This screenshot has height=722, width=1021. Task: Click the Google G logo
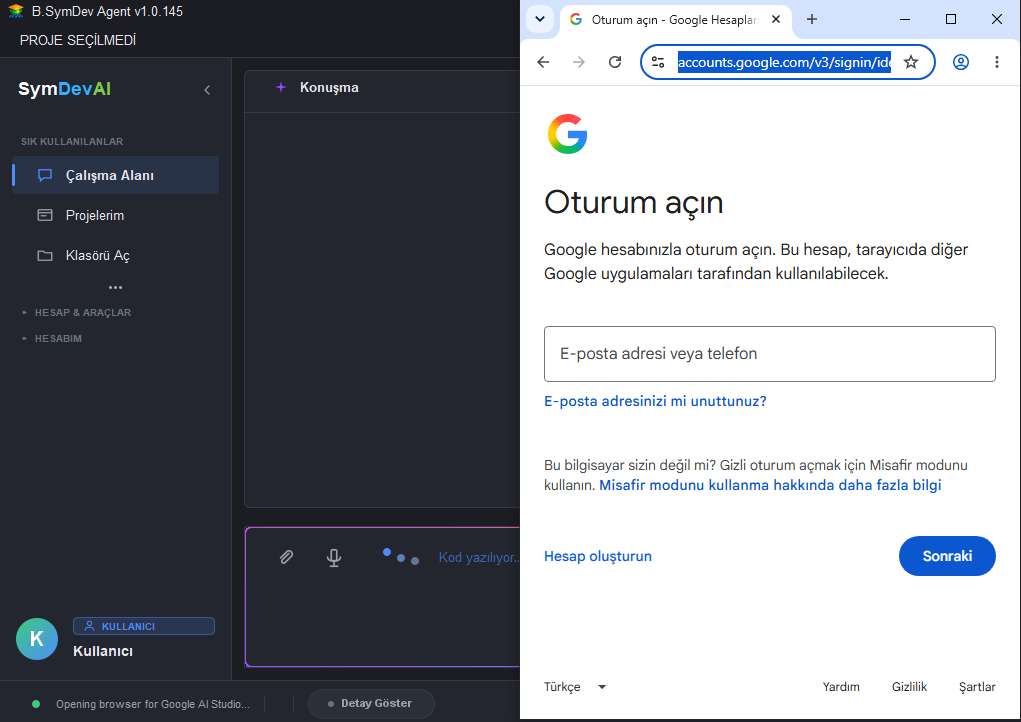(x=568, y=134)
